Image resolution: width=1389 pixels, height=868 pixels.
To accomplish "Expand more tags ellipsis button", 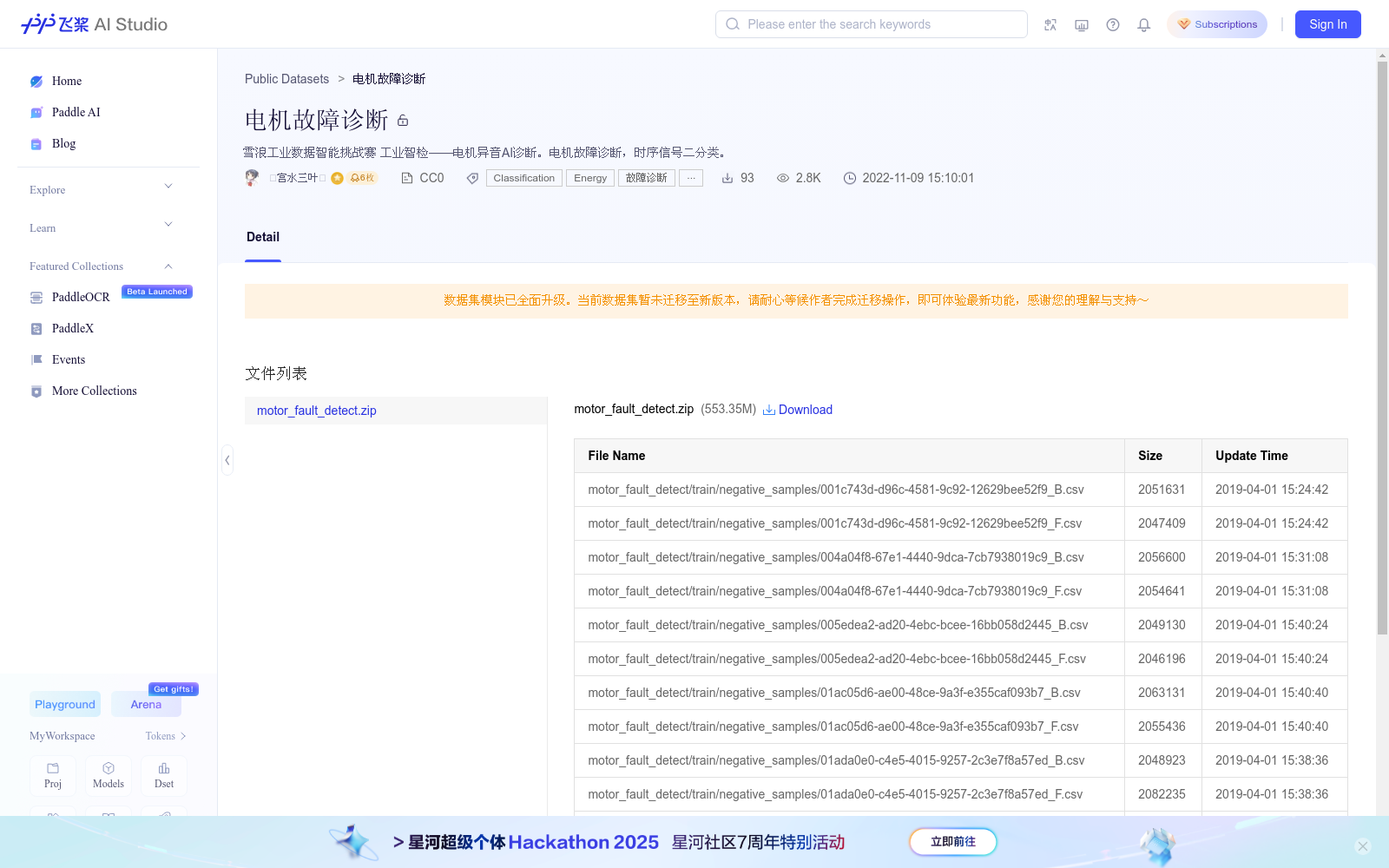I will (x=691, y=178).
